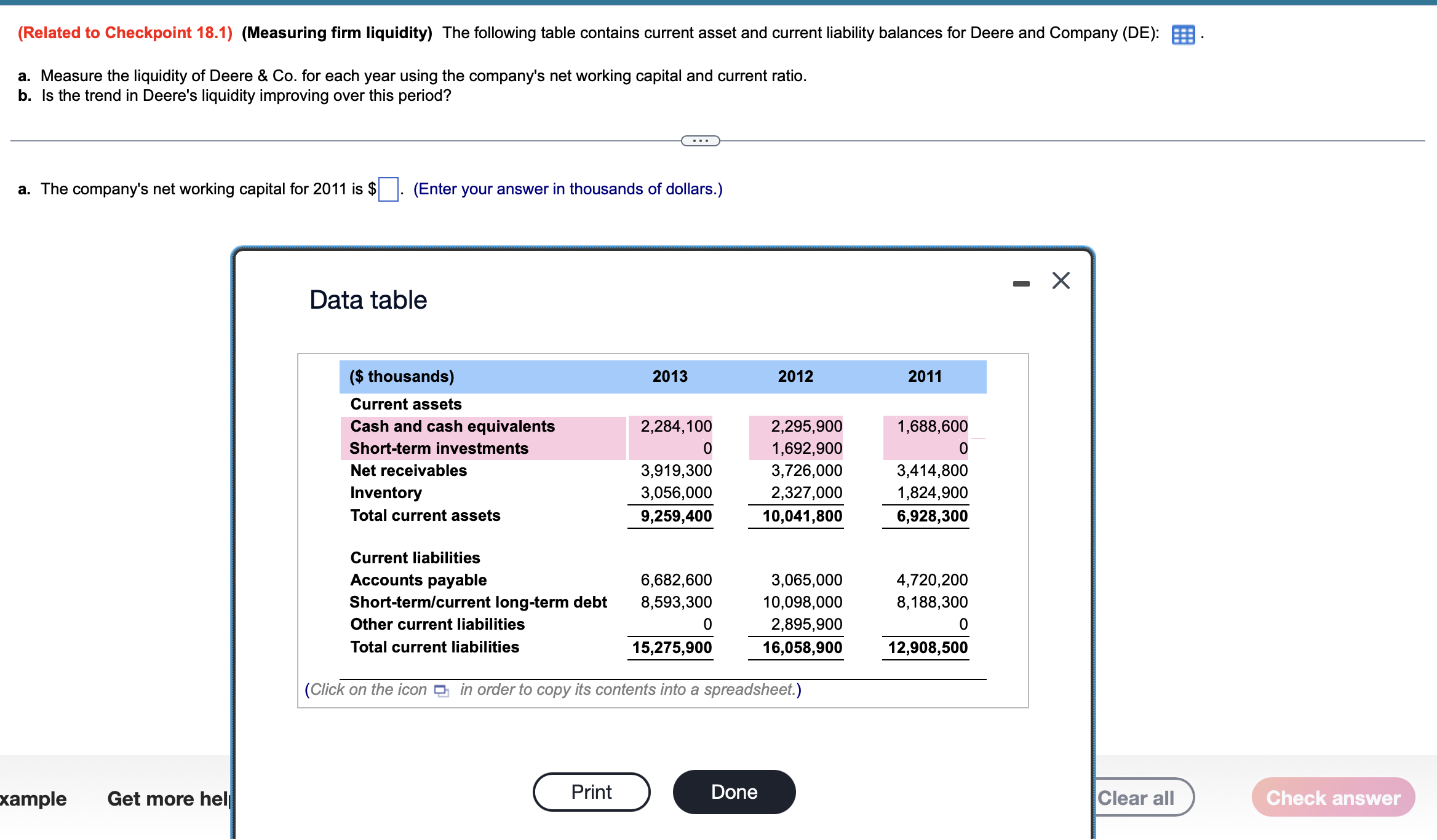Click the copy-to-spreadsheet icon
Image resolution: width=1437 pixels, height=840 pixels.
pyautogui.click(x=441, y=691)
